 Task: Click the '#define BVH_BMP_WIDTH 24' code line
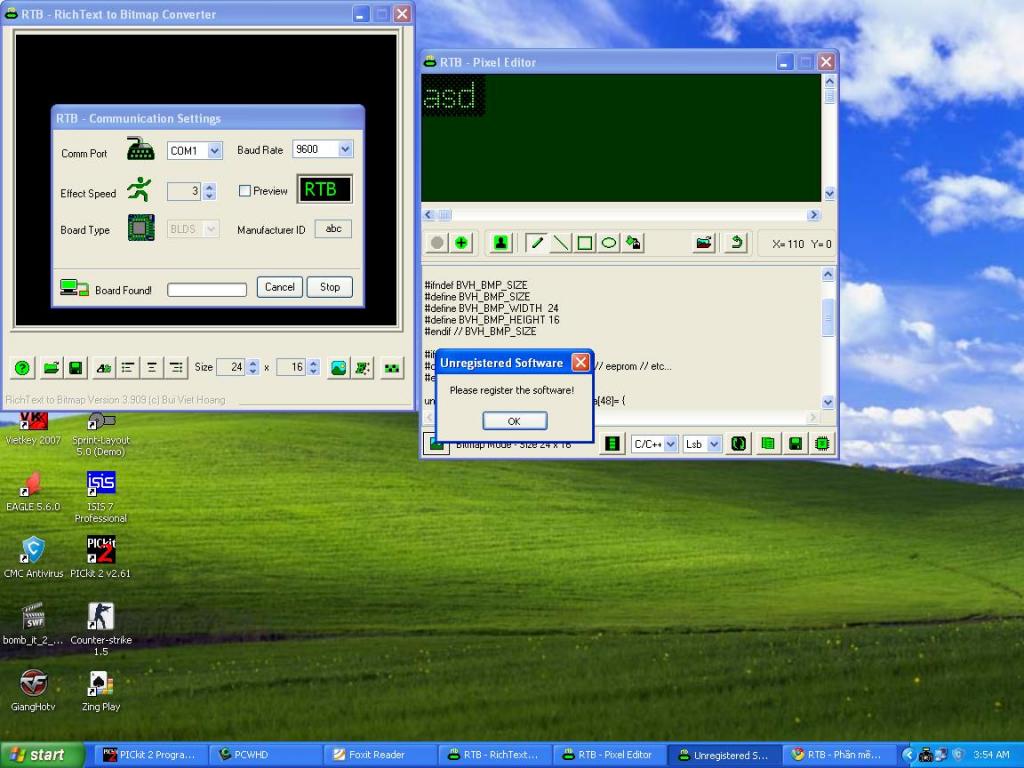tap(491, 308)
